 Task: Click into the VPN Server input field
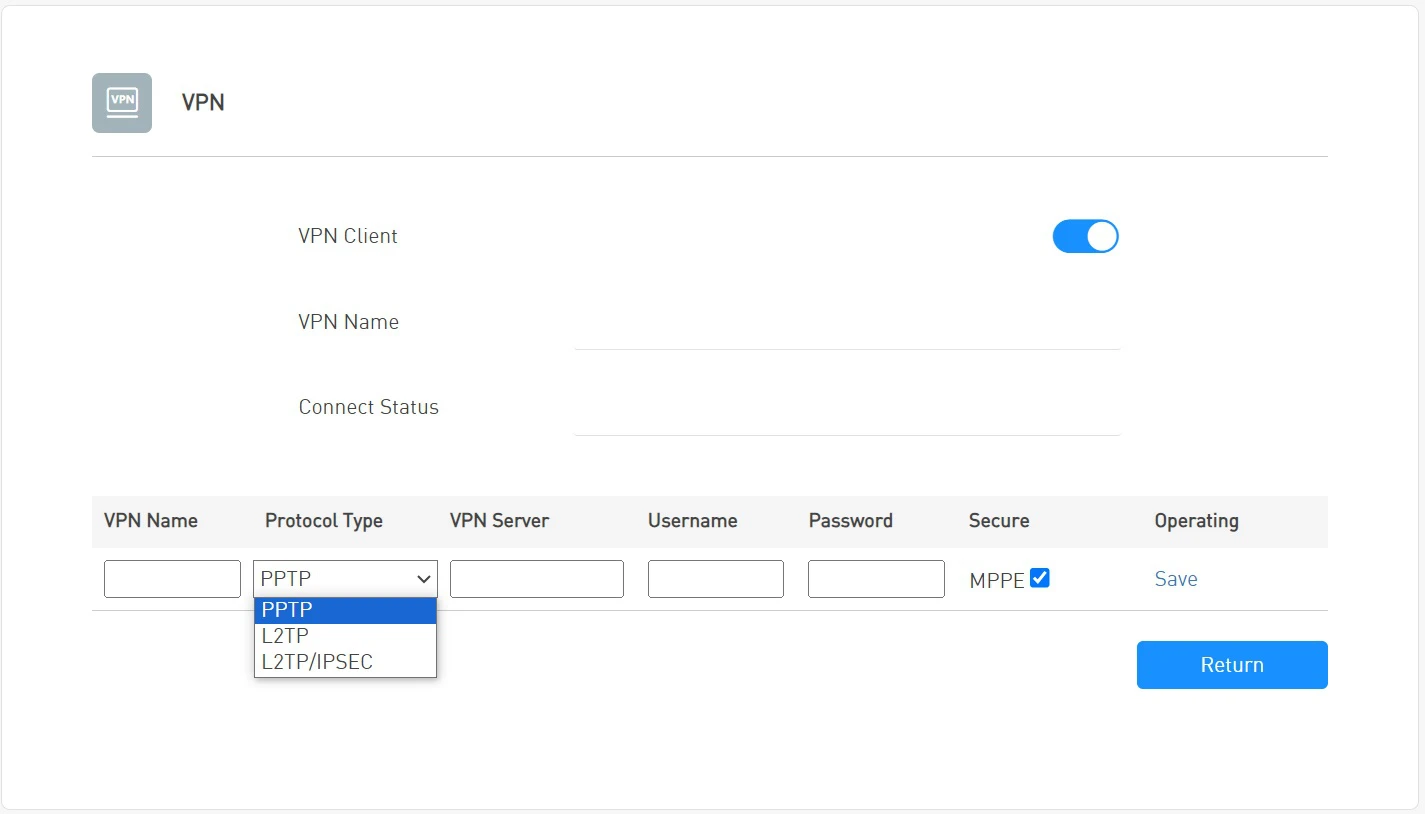(537, 579)
